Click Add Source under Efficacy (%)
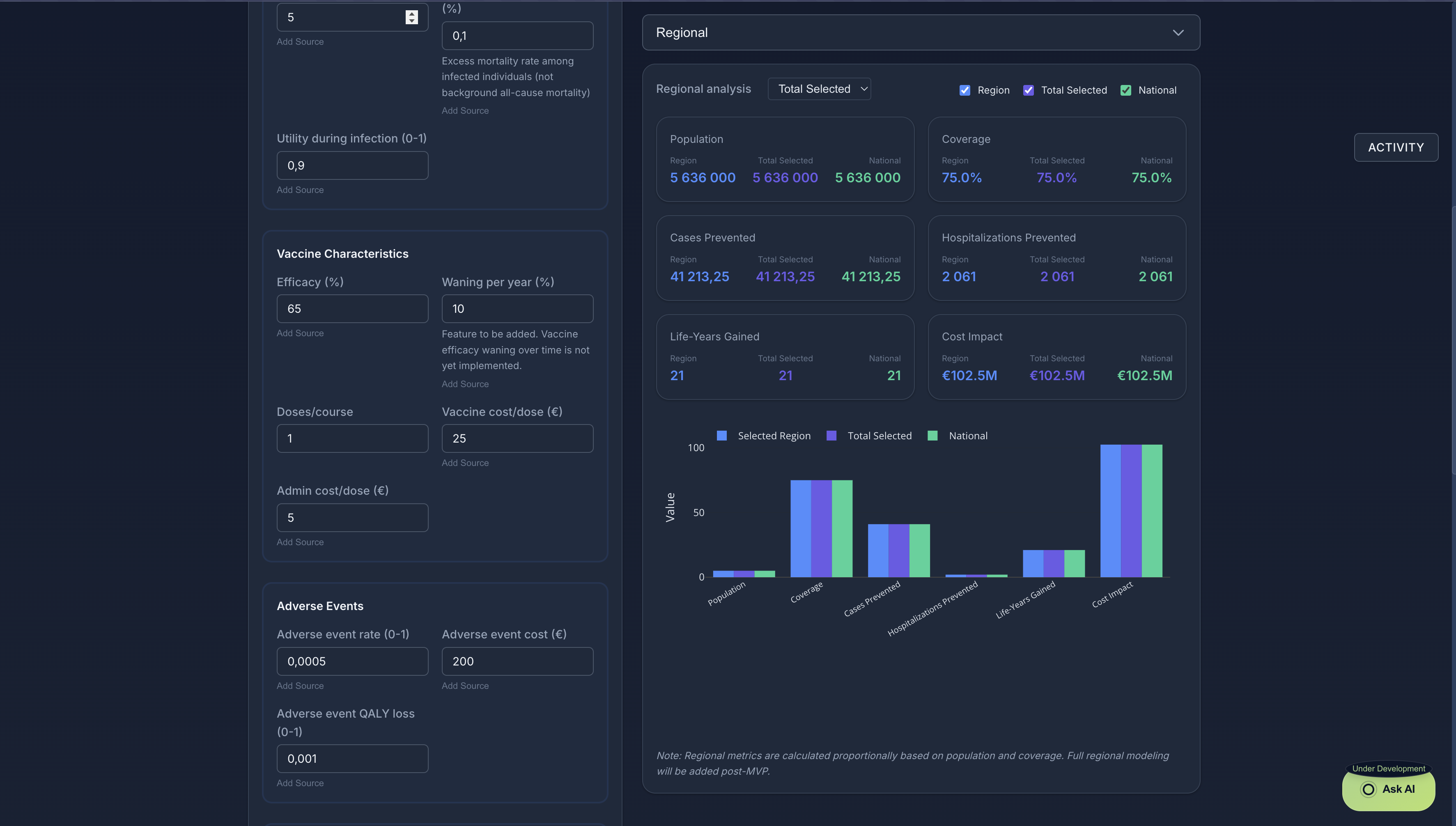The height and width of the screenshot is (826, 1456). click(x=300, y=333)
